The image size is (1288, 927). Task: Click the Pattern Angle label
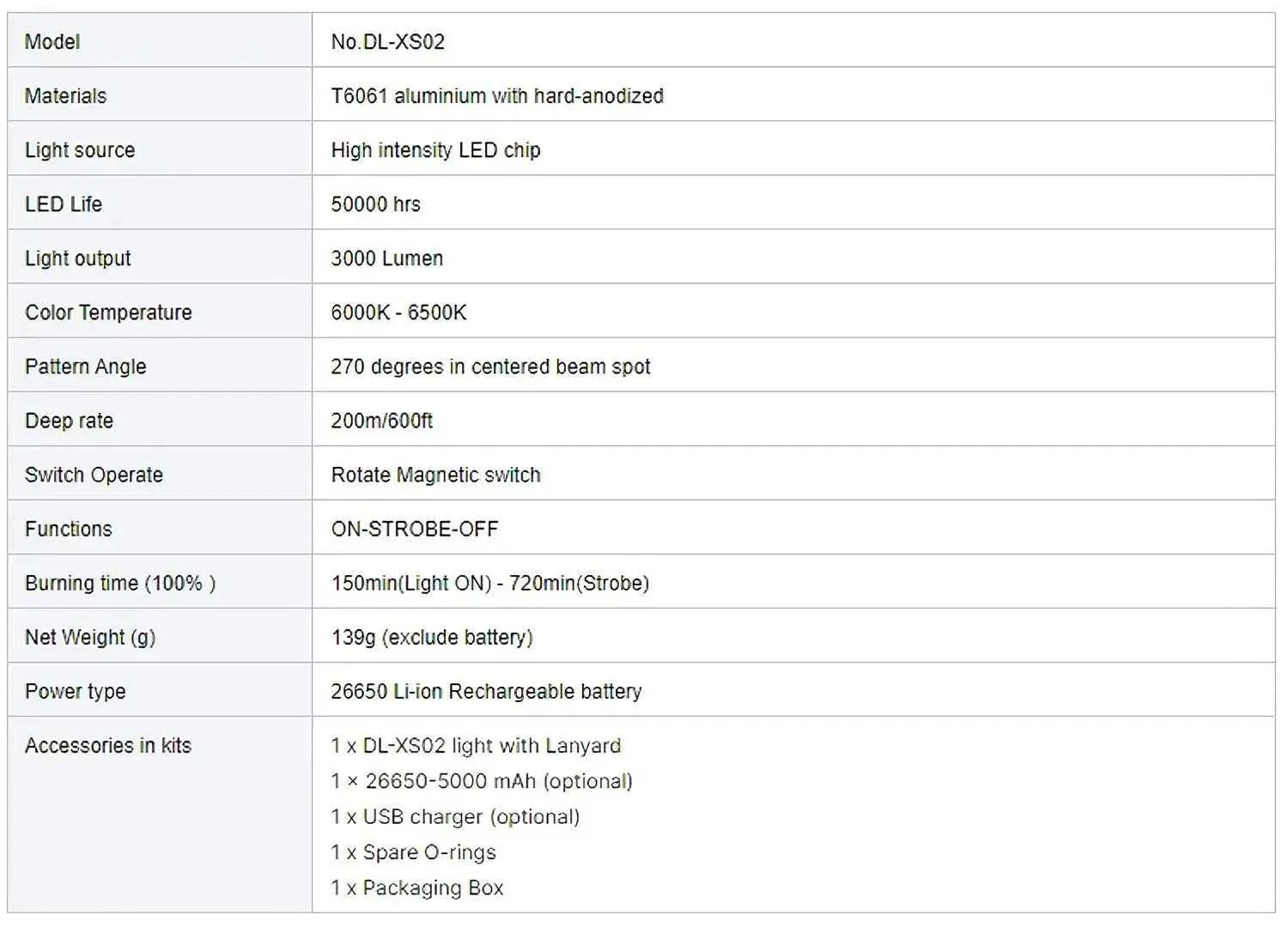pos(85,366)
